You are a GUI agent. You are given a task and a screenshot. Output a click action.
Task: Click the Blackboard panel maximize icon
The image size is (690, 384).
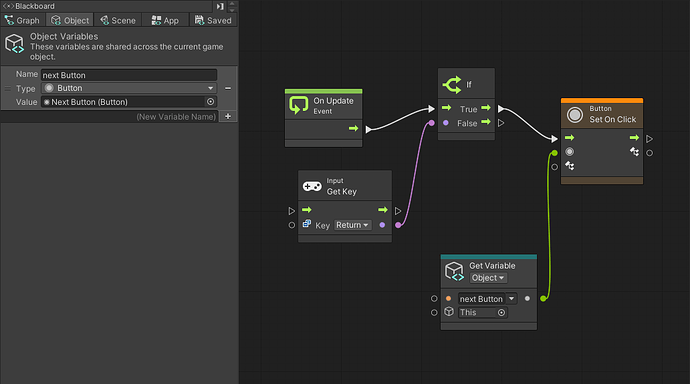[x=220, y=6]
